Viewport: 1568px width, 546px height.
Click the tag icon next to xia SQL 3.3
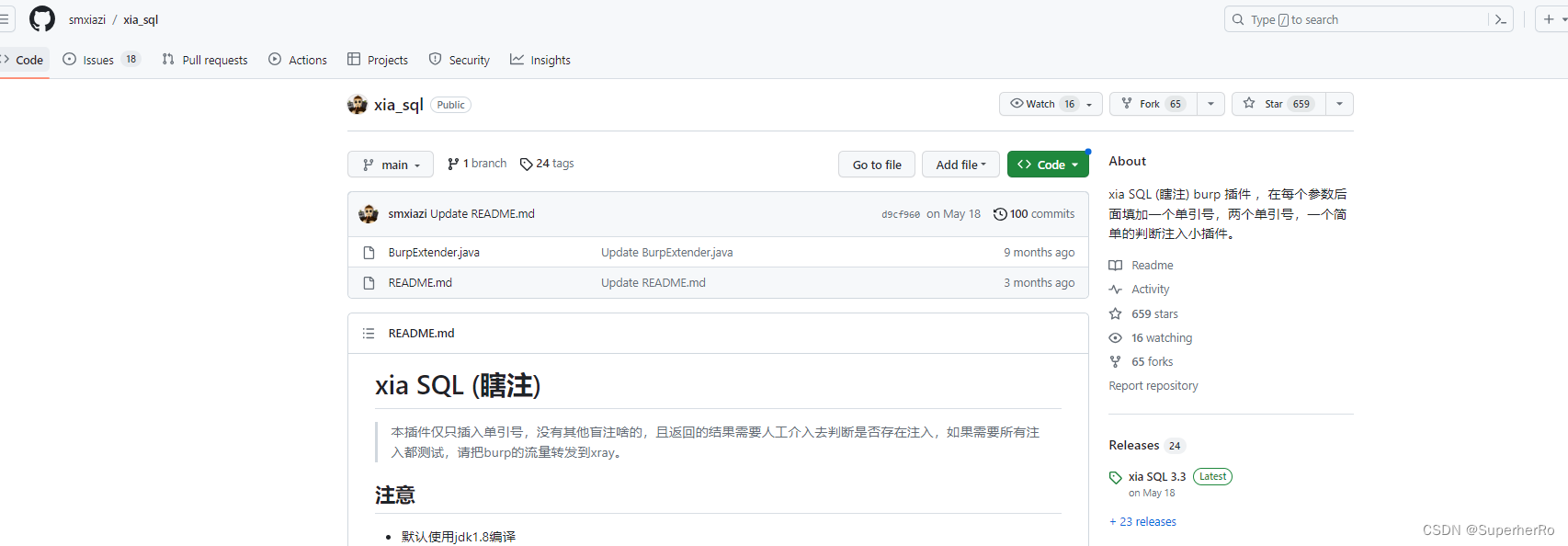(1116, 478)
